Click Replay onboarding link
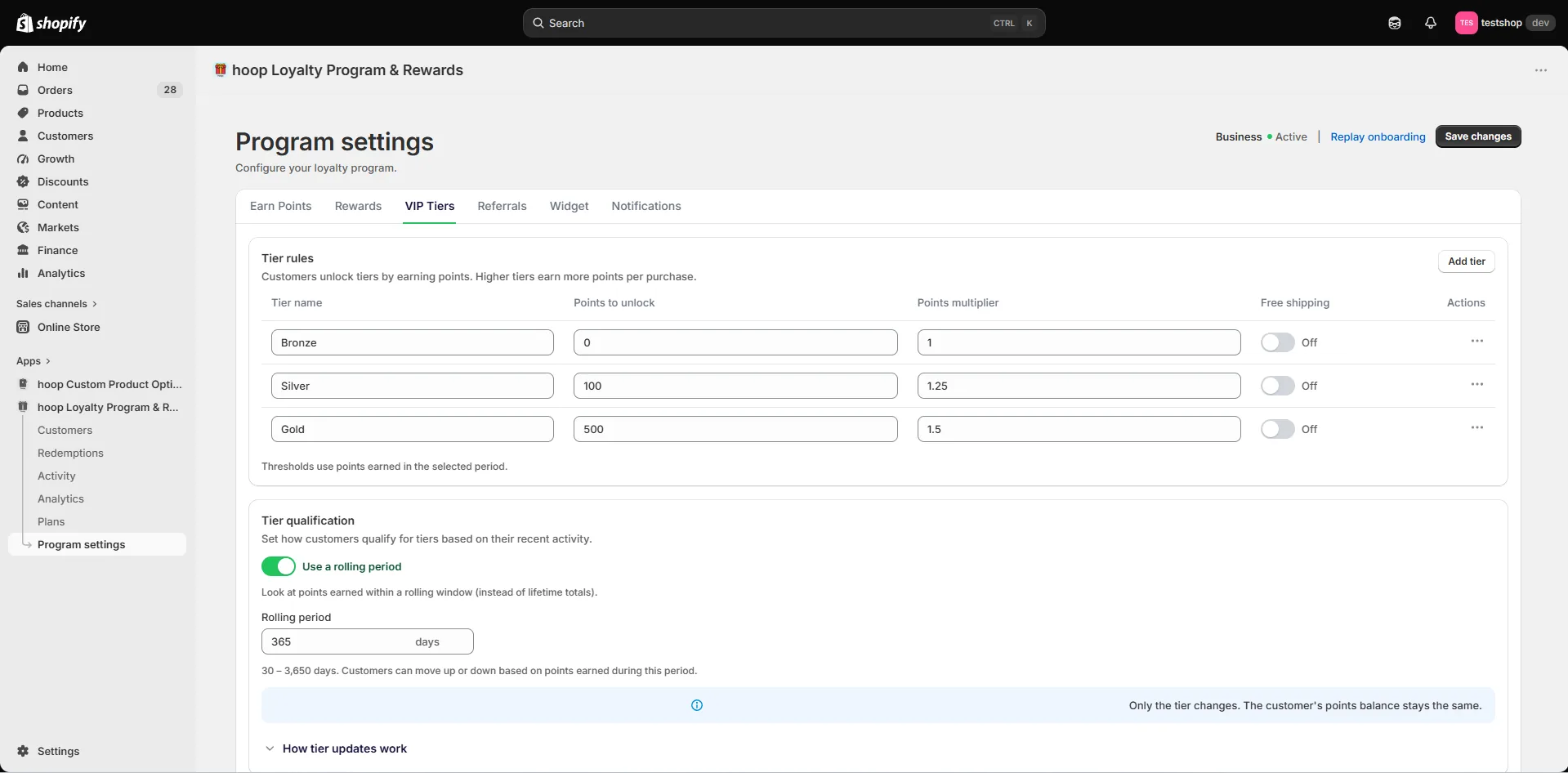Viewport: 1568px width, 773px height. [x=1378, y=136]
